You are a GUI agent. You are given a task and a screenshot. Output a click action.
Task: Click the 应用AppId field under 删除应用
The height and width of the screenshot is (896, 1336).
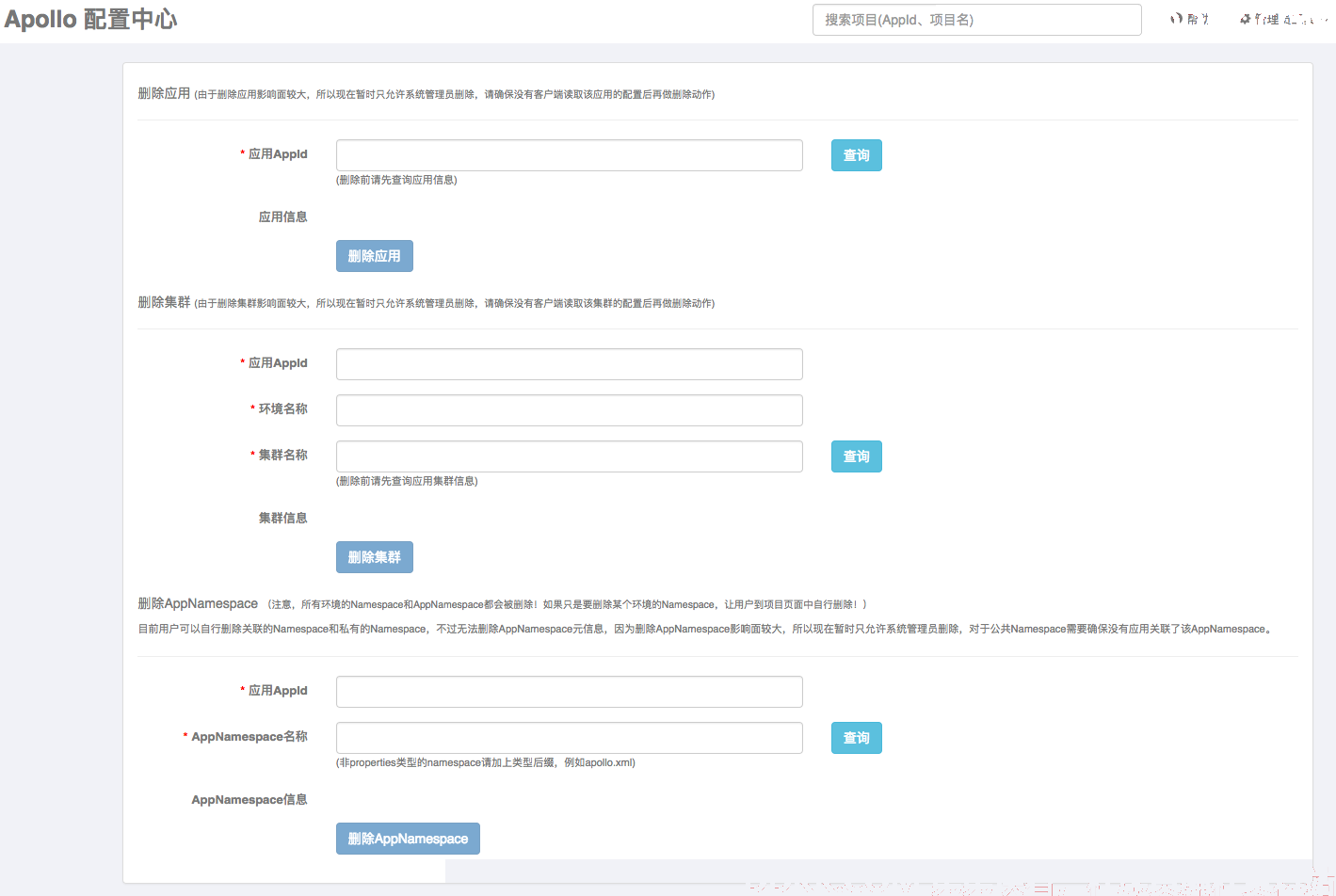(x=569, y=155)
